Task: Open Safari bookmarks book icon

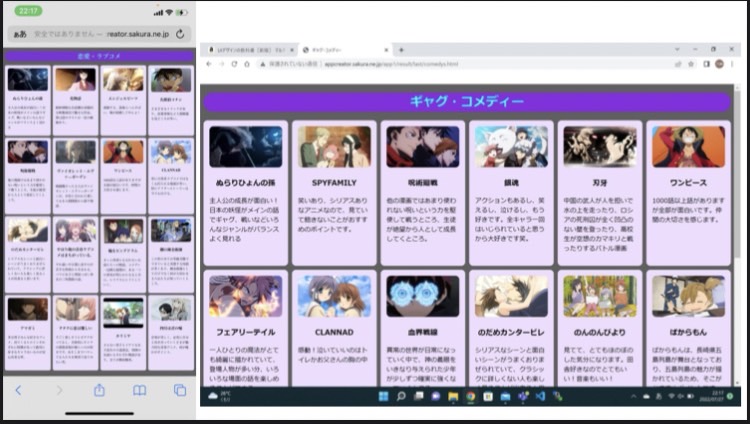Action: coord(140,390)
